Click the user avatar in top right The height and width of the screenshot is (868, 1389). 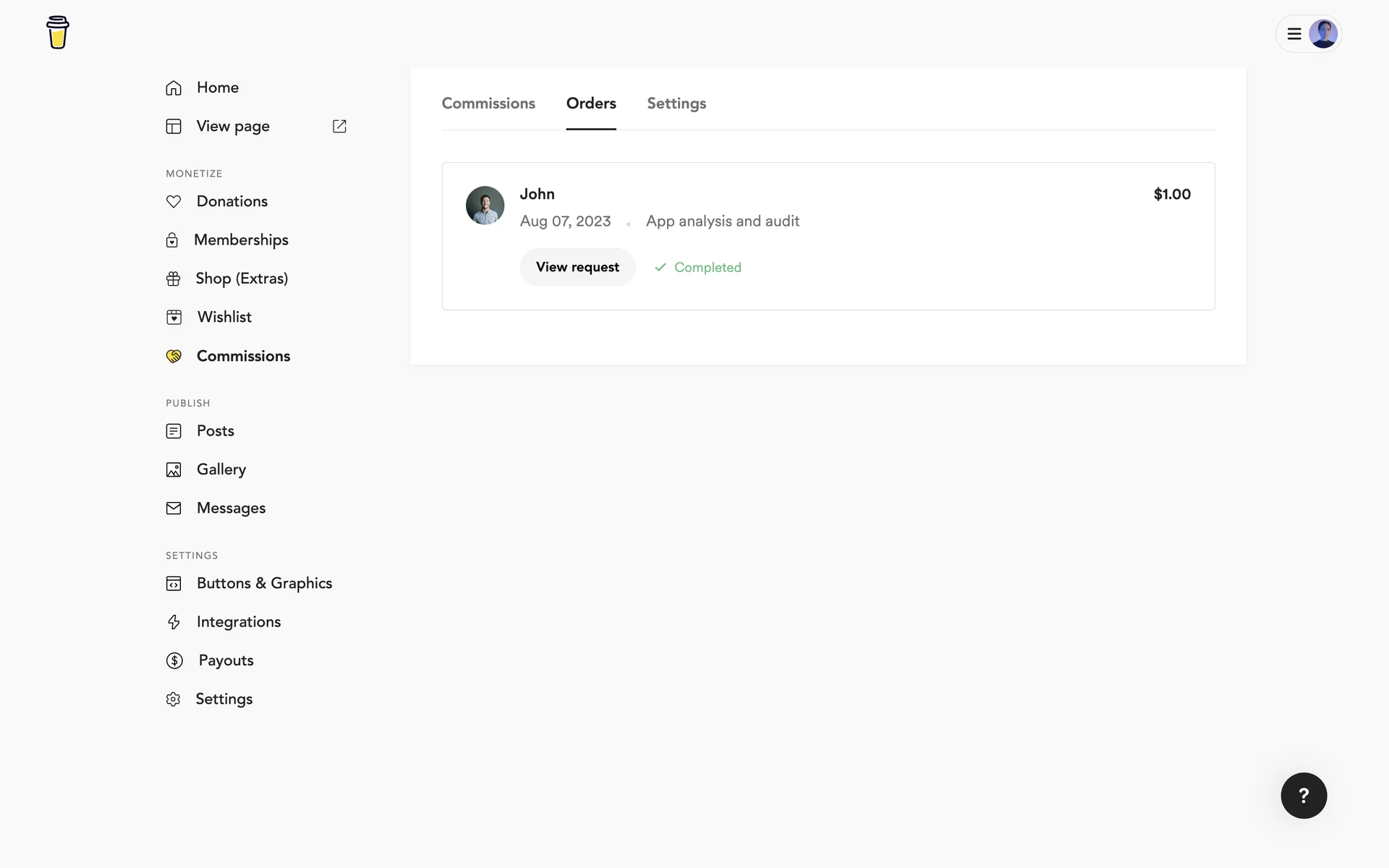click(1323, 34)
